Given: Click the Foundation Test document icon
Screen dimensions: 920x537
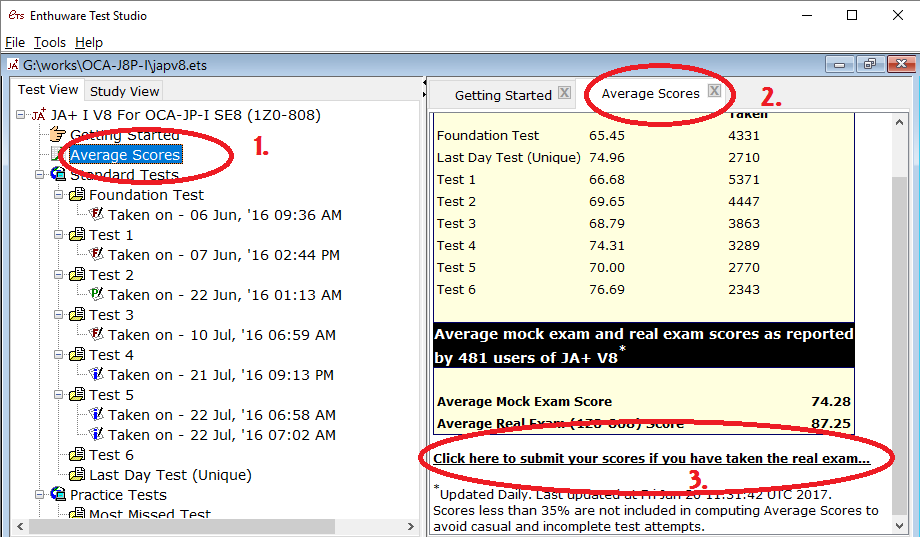Looking at the screenshot, I should [x=77, y=195].
